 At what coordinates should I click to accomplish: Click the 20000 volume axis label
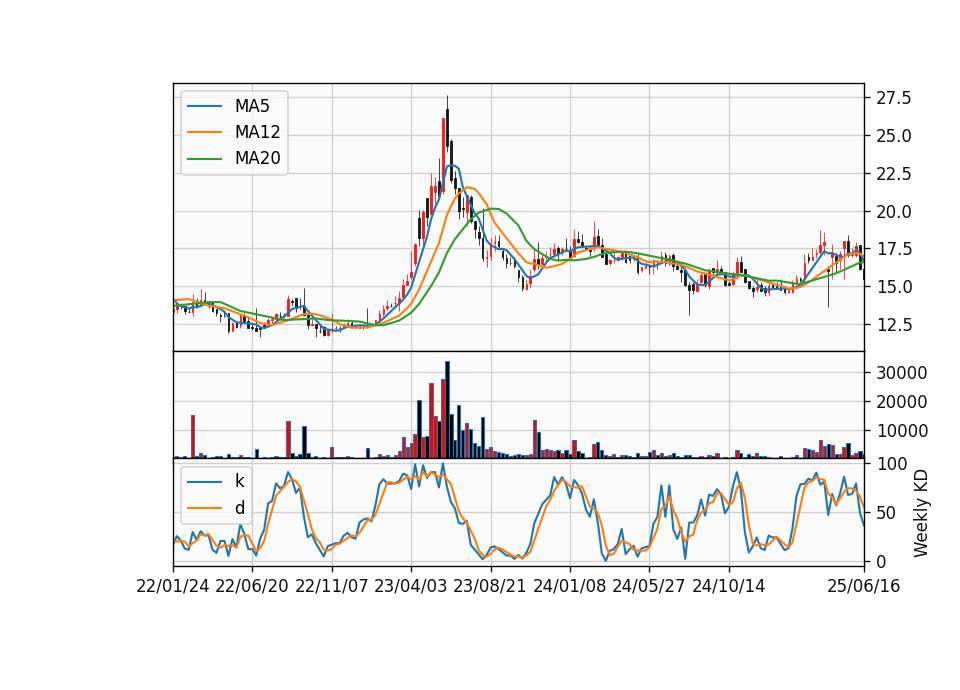point(901,402)
